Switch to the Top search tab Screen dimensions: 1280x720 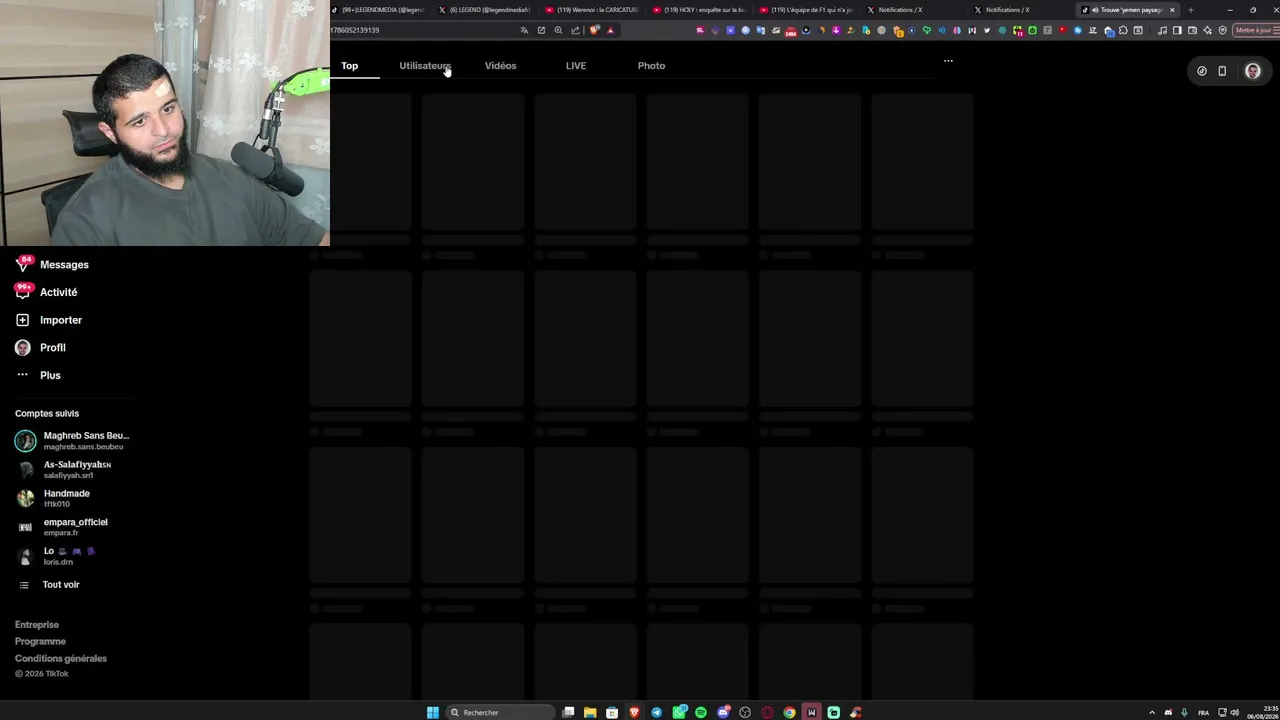(349, 66)
